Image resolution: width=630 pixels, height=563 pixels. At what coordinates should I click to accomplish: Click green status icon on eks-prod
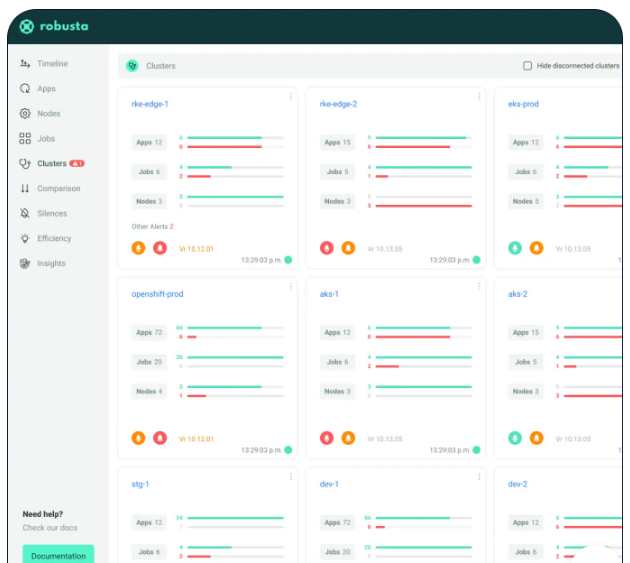pyautogui.click(x=515, y=248)
